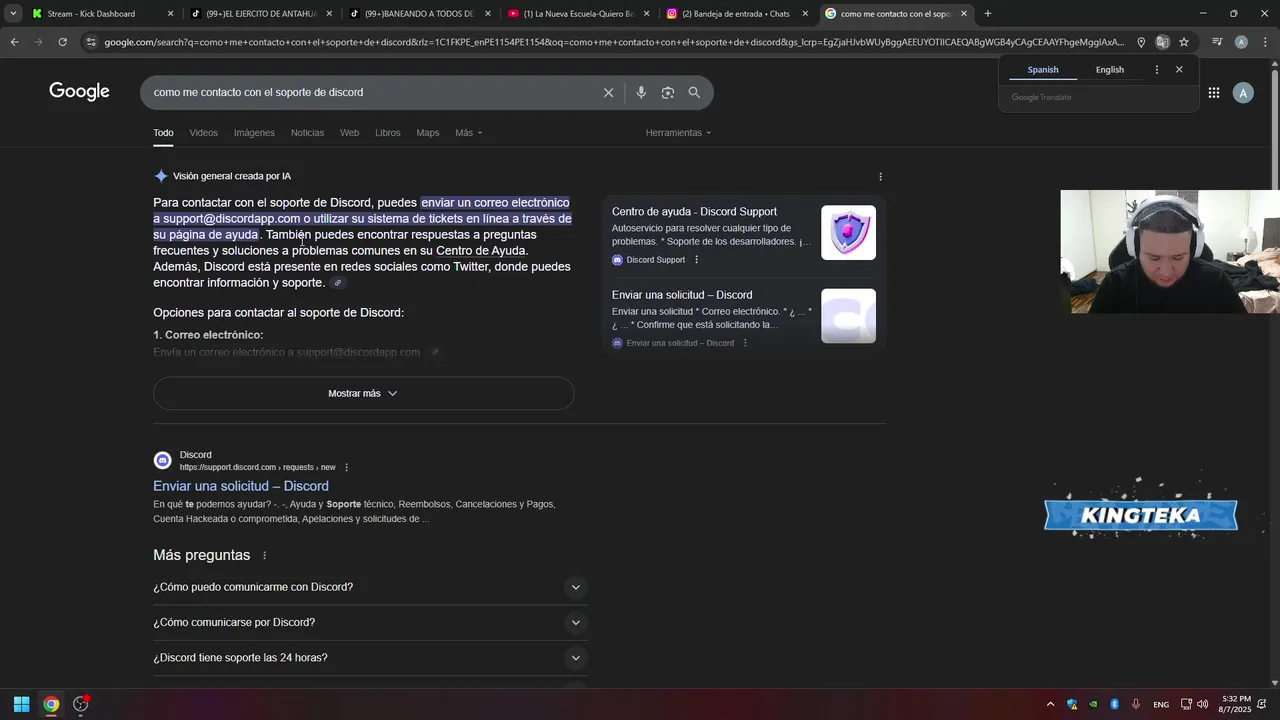Click the Google Translate icon in address bar

click(x=1162, y=42)
